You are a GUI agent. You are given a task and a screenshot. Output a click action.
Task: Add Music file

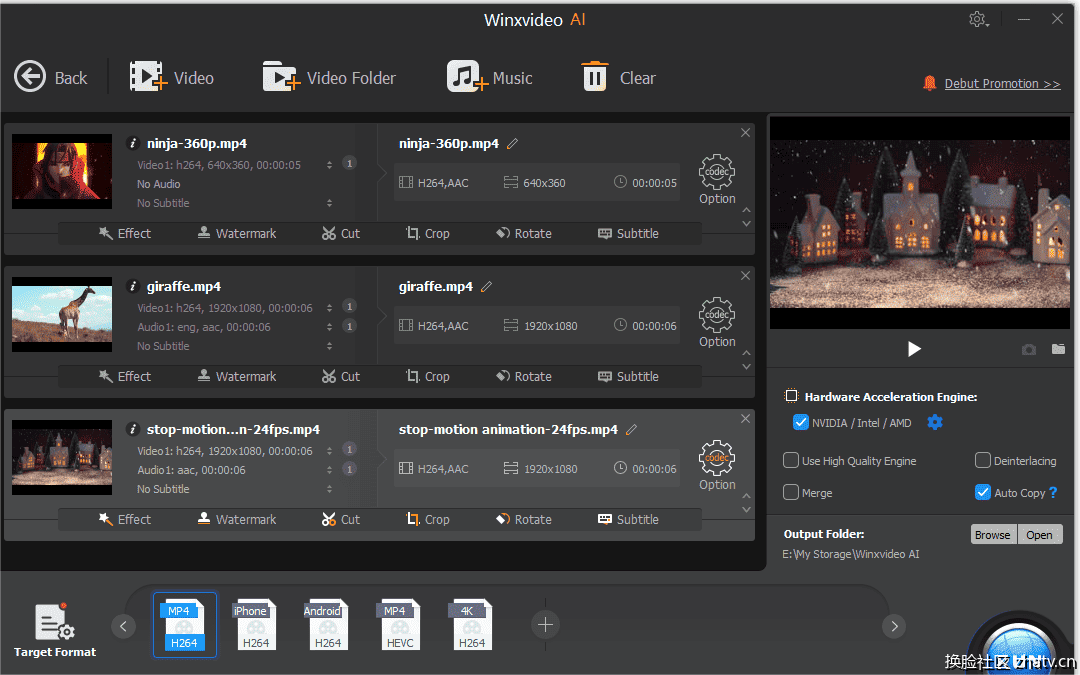coord(490,77)
